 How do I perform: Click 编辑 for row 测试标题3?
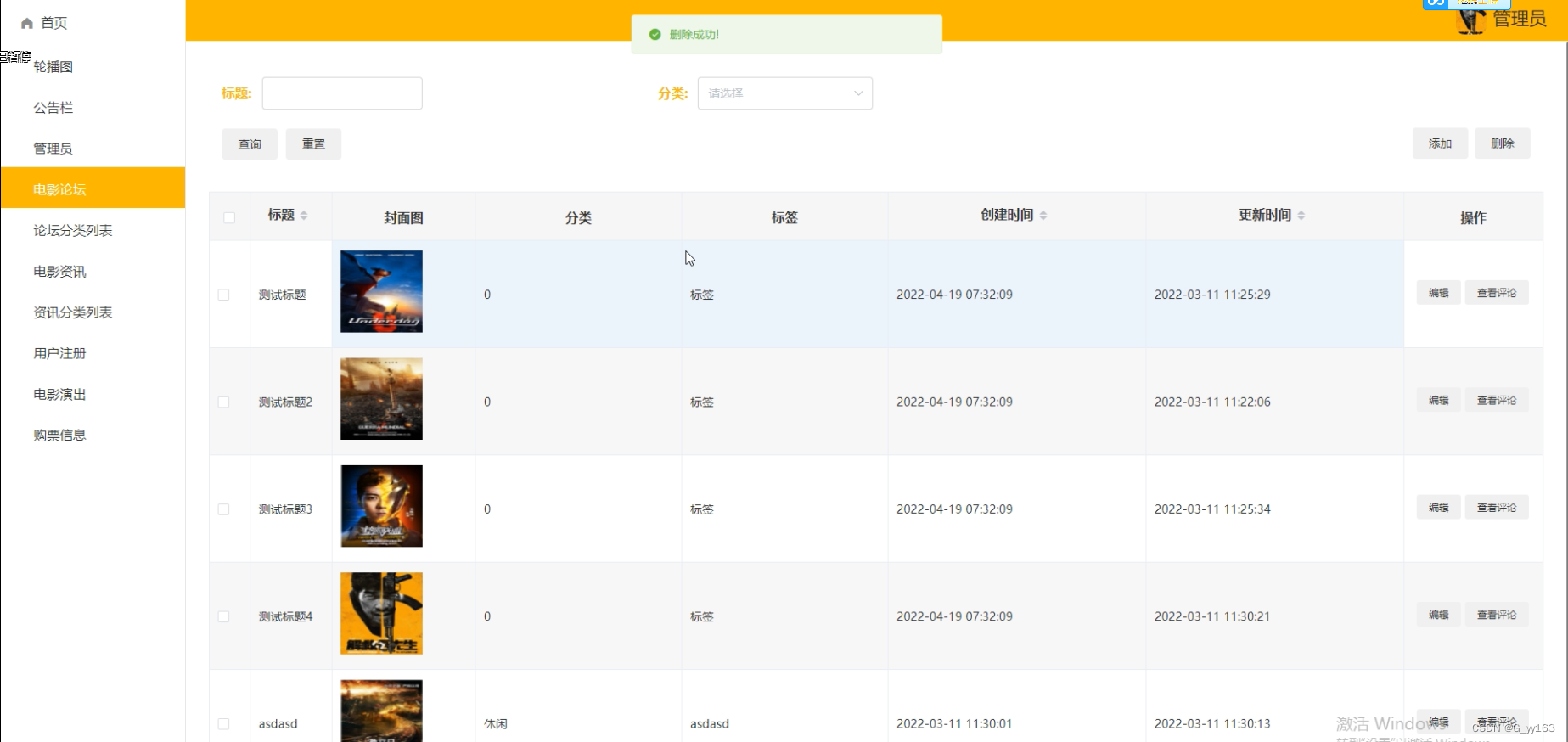coord(1439,508)
